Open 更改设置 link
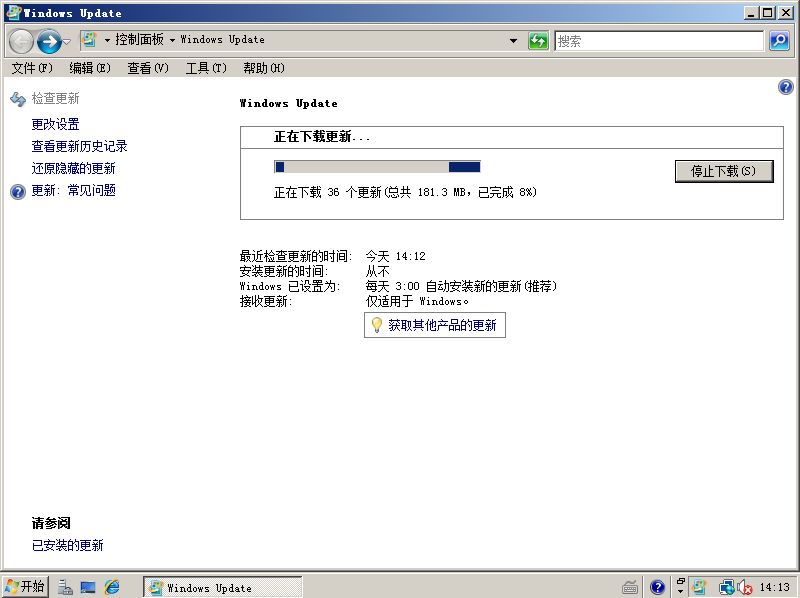800x598 pixels. click(x=56, y=124)
